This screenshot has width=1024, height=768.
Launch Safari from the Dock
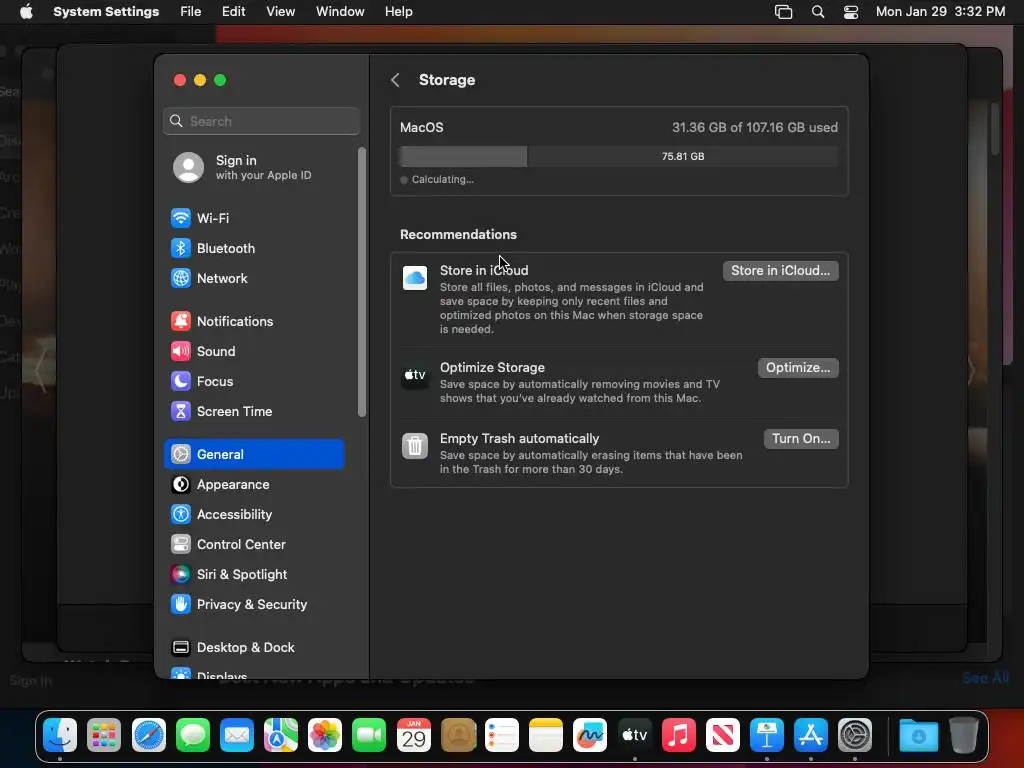pos(148,736)
